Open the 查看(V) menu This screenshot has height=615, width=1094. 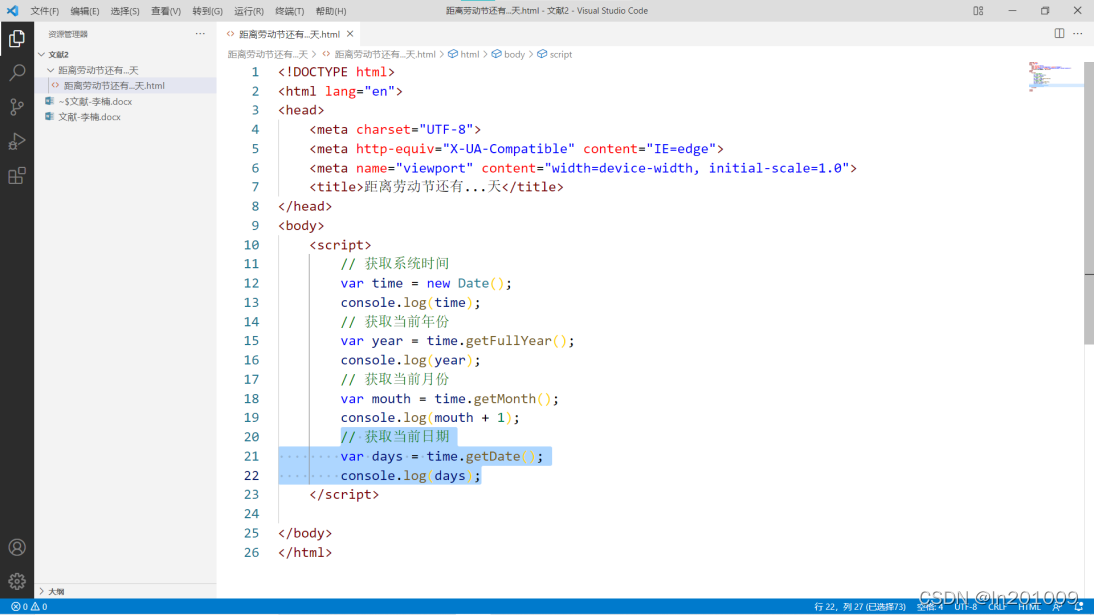click(x=166, y=11)
